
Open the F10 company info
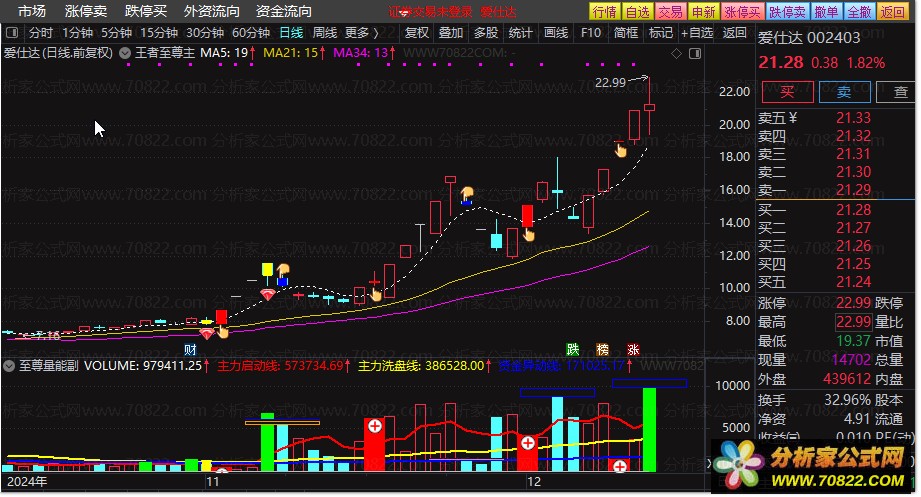coord(591,33)
